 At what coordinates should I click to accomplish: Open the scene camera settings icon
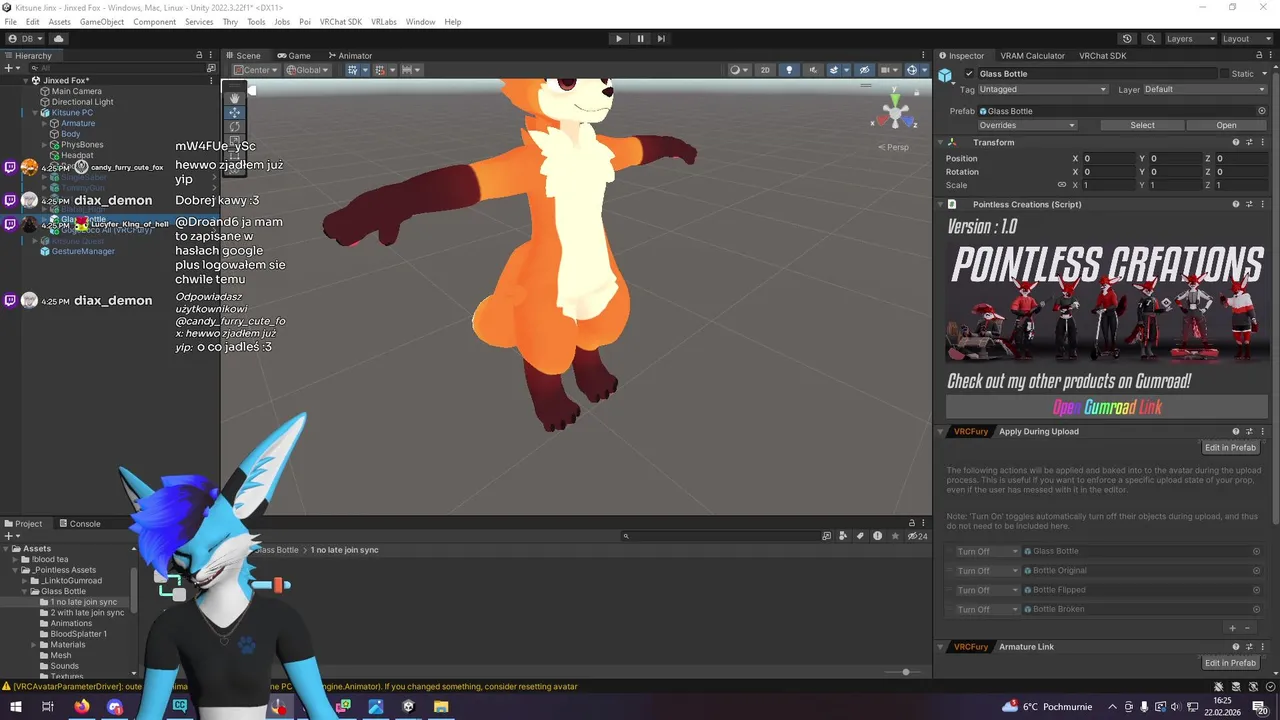888,70
